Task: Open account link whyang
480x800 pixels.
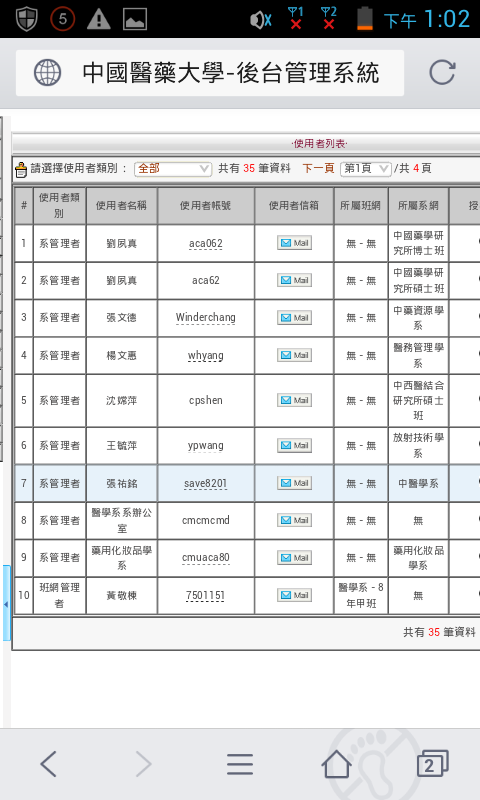Action: point(206,356)
